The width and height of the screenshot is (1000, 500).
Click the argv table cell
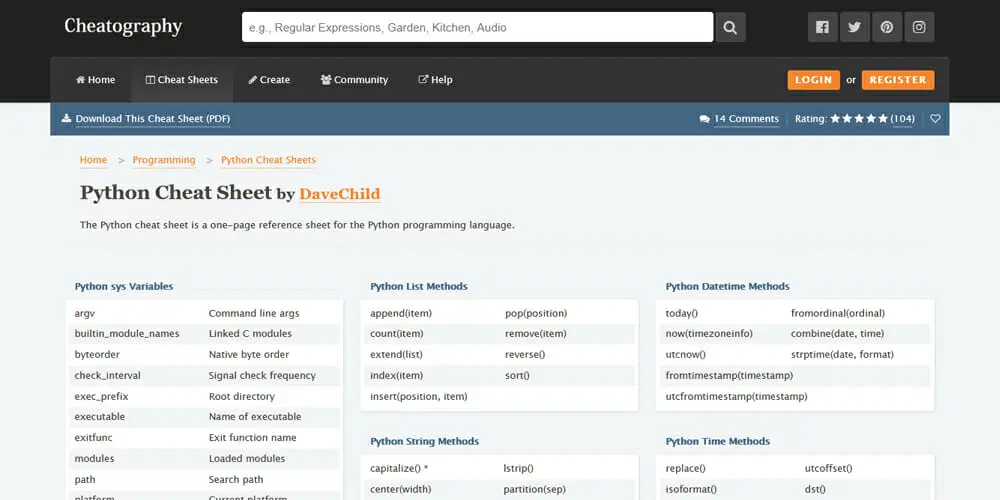(x=85, y=314)
